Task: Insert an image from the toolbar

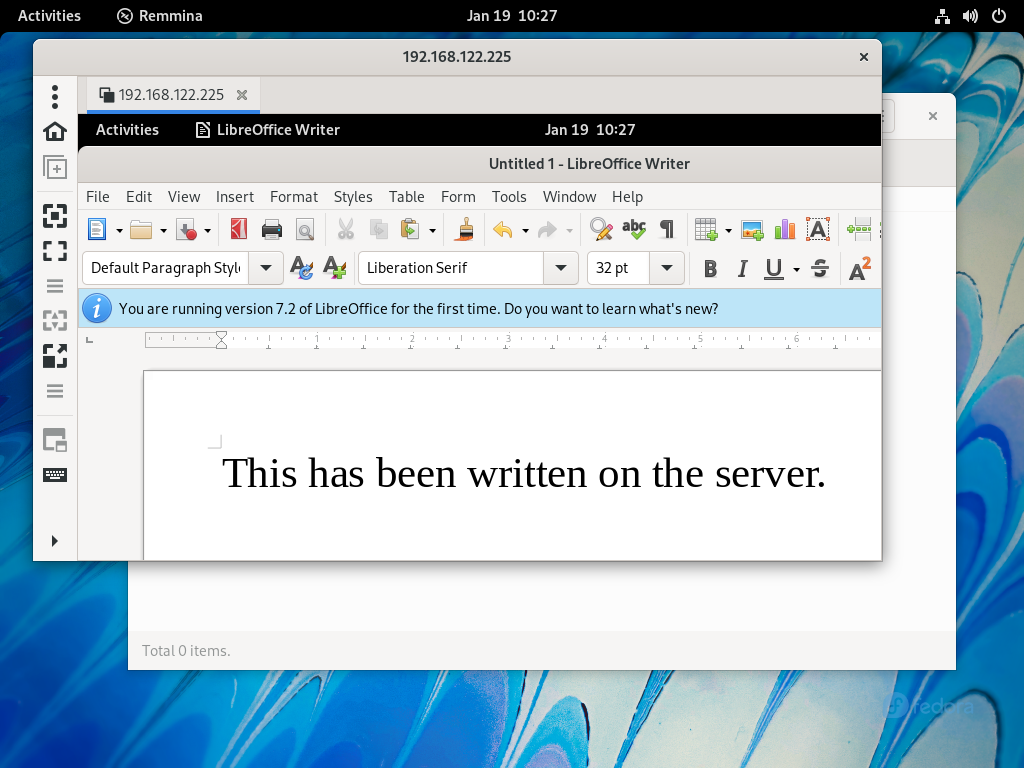Action: tap(753, 229)
